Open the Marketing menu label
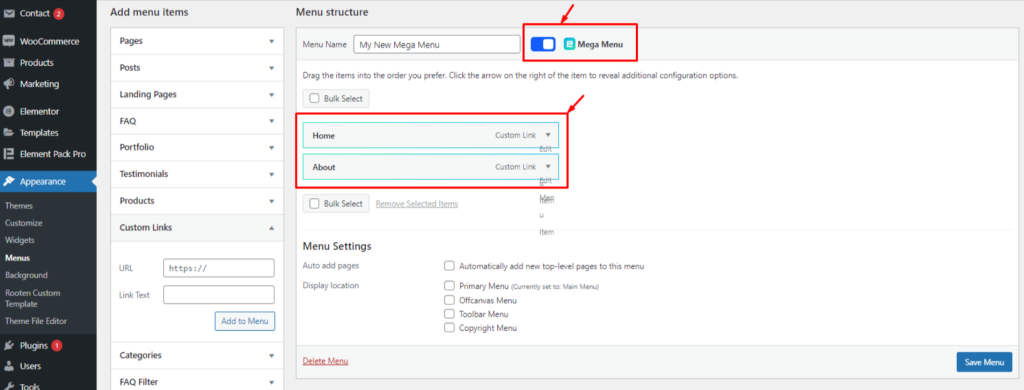The width and height of the screenshot is (1024, 390). (39, 84)
